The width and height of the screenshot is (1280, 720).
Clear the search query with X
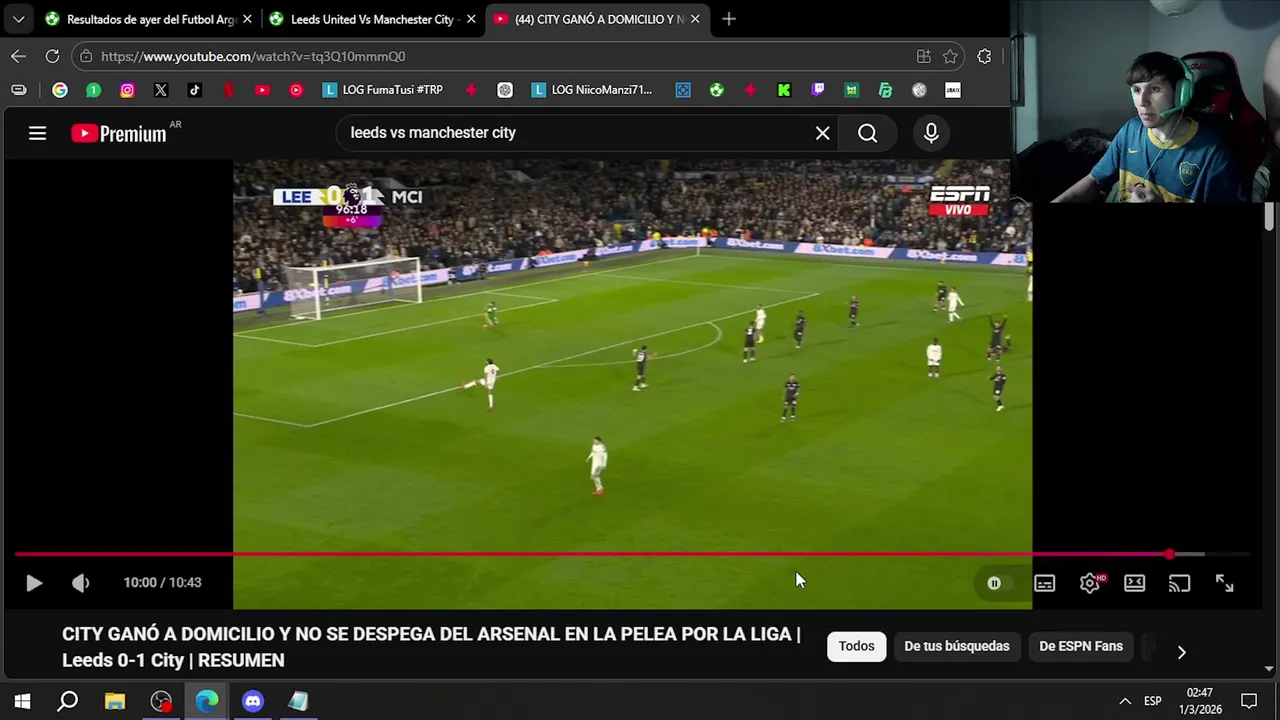coord(822,133)
